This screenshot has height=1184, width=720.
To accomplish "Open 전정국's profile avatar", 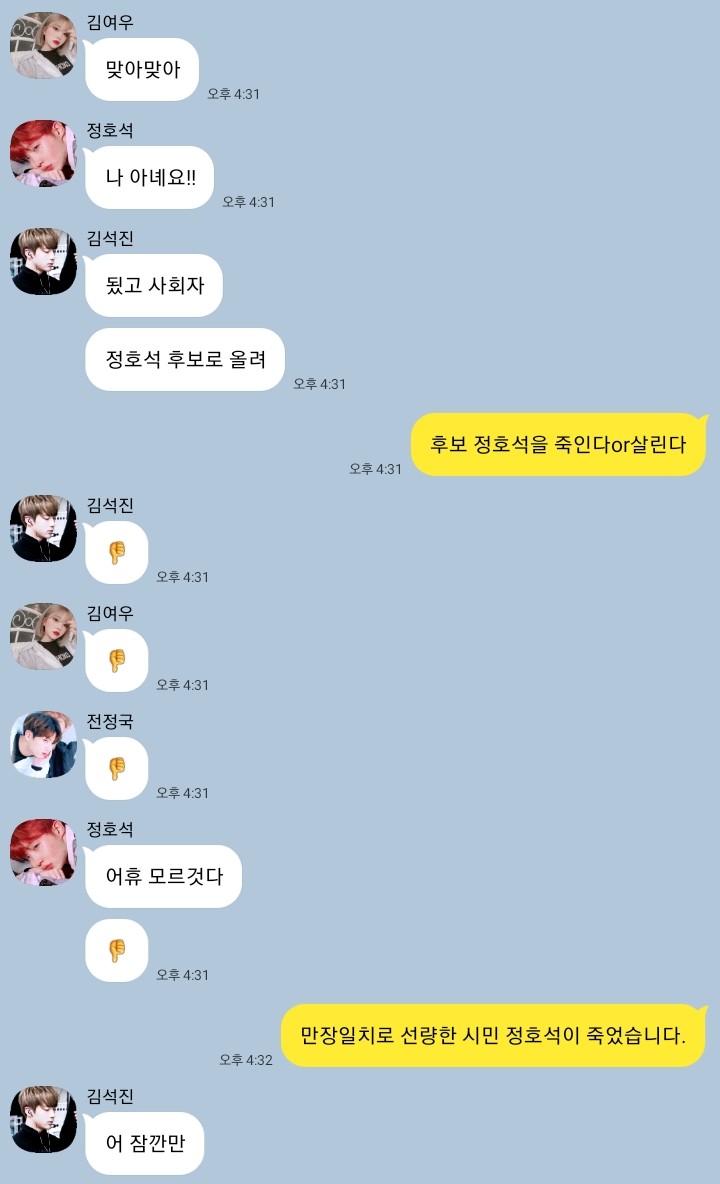I will 43,745.
